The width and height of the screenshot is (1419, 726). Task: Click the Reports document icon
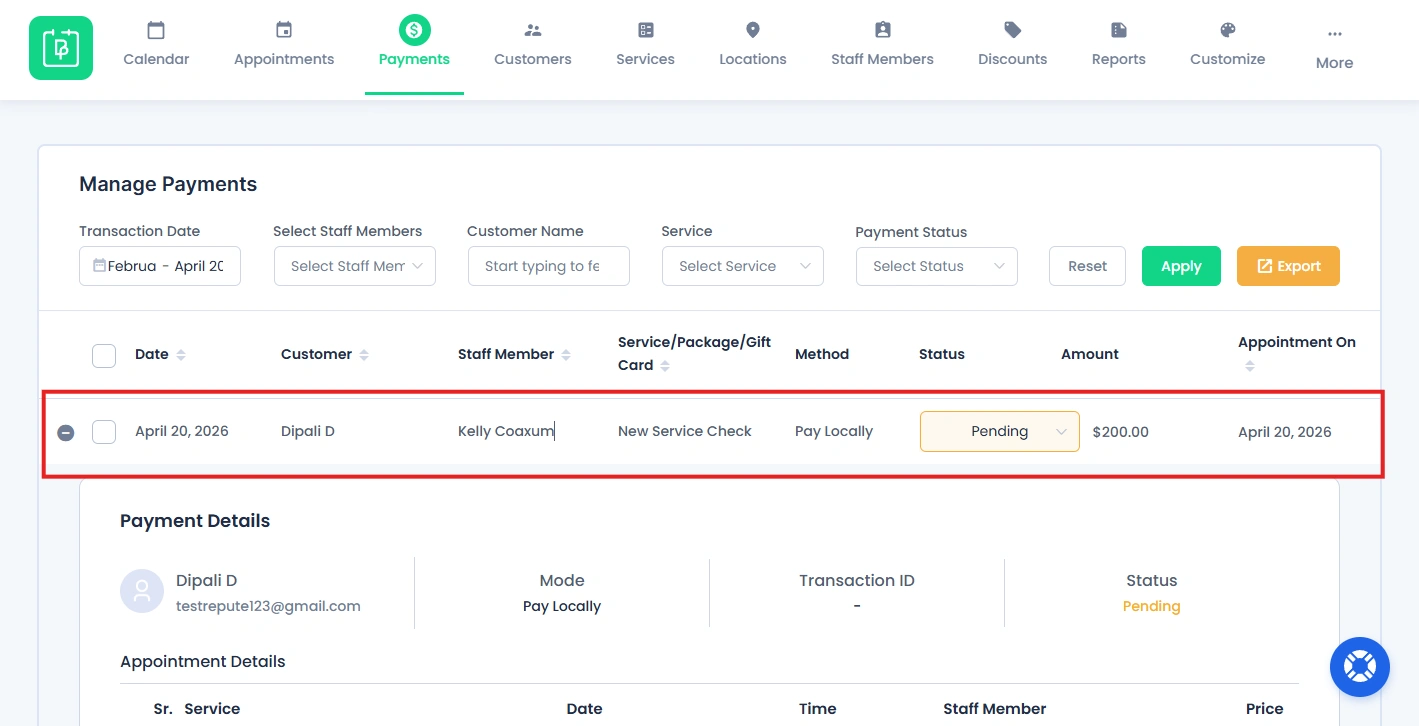1119,30
